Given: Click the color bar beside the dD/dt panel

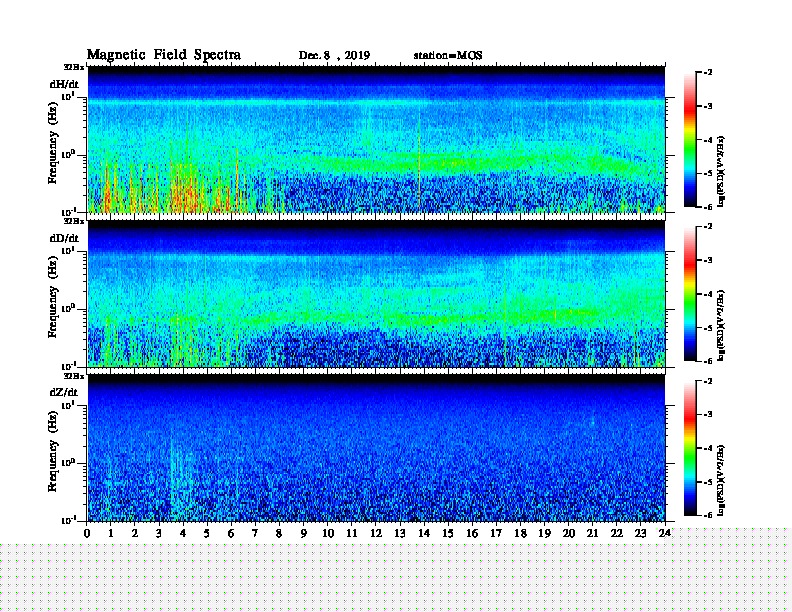Looking at the screenshot, I should click(x=690, y=294).
